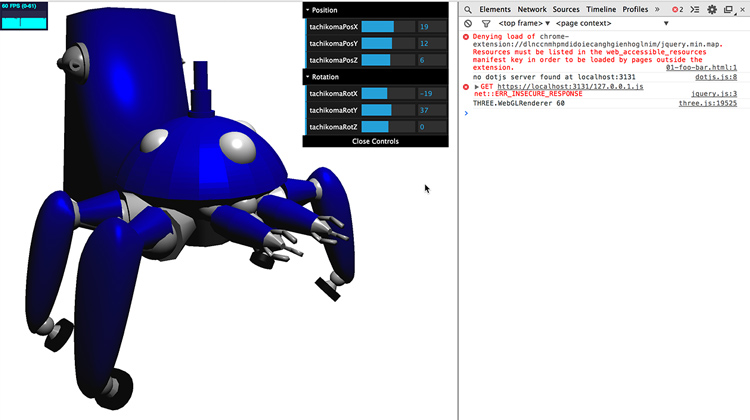Switch to the Network tab
This screenshot has width=750, height=420.
[532, 9]
